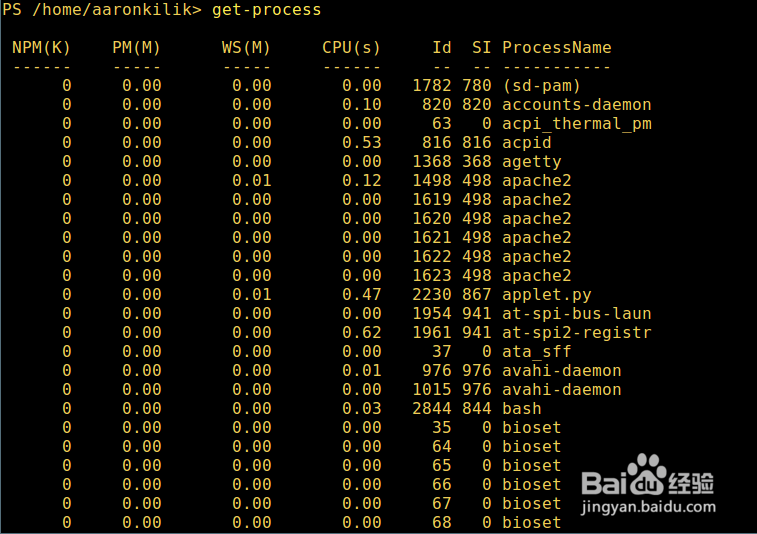Click the prompt path /home/aaronkilik
Image resolution: width=757 pixels, height=534 pixels.
[x=112, y=10]
